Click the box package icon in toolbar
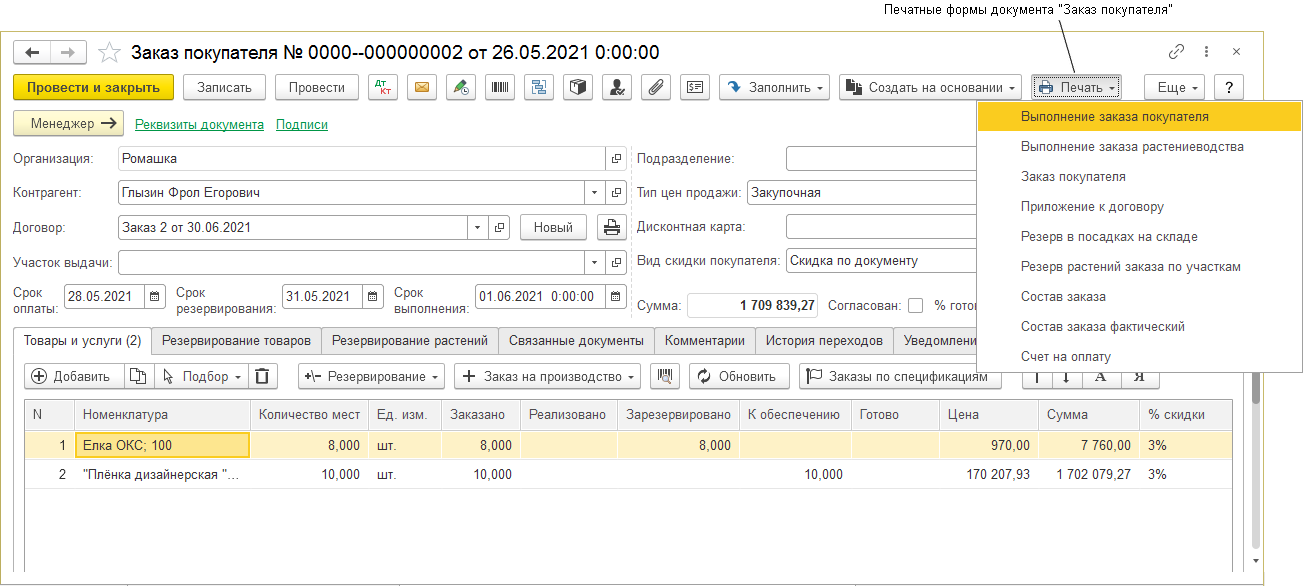 pyautogui.click(x=578, y=87)
